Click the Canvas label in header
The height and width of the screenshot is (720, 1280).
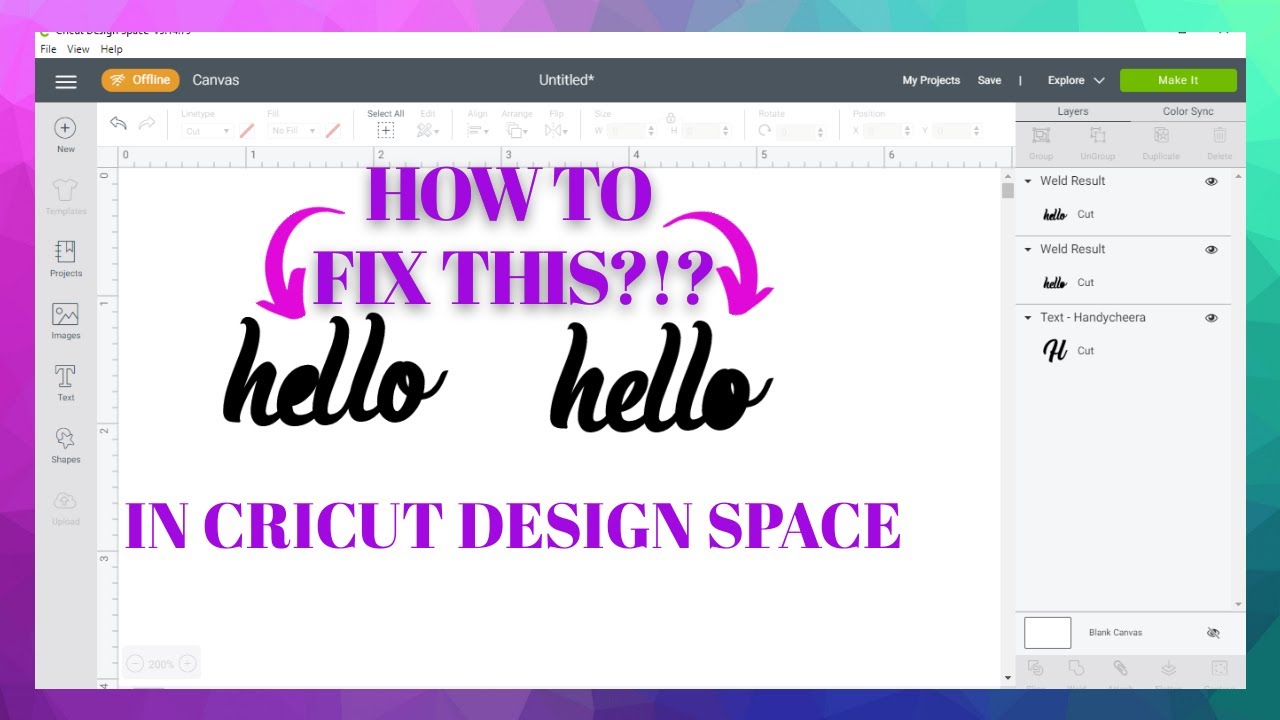[x=216, y=81]
